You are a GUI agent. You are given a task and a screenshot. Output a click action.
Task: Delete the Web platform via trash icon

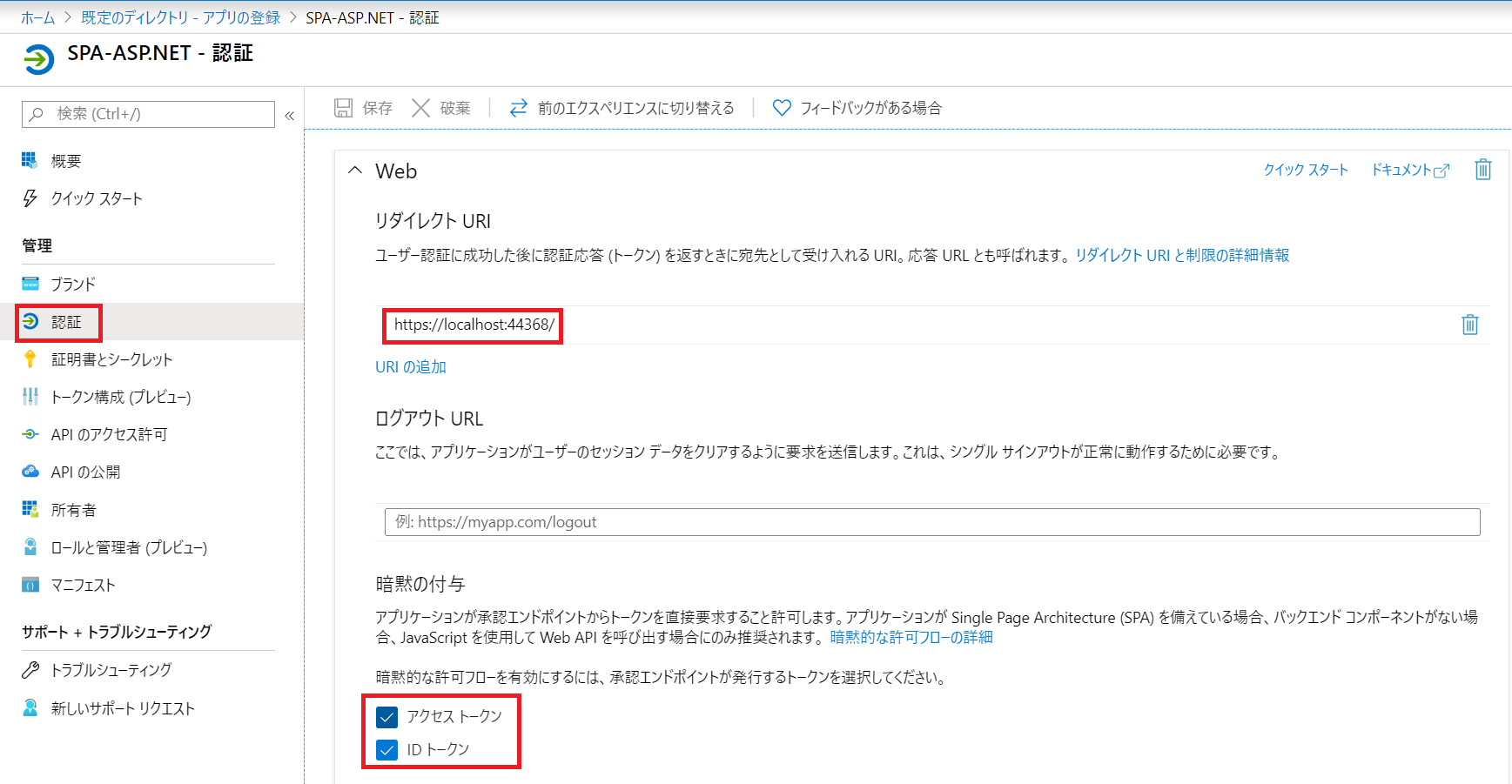point(1483,170)
